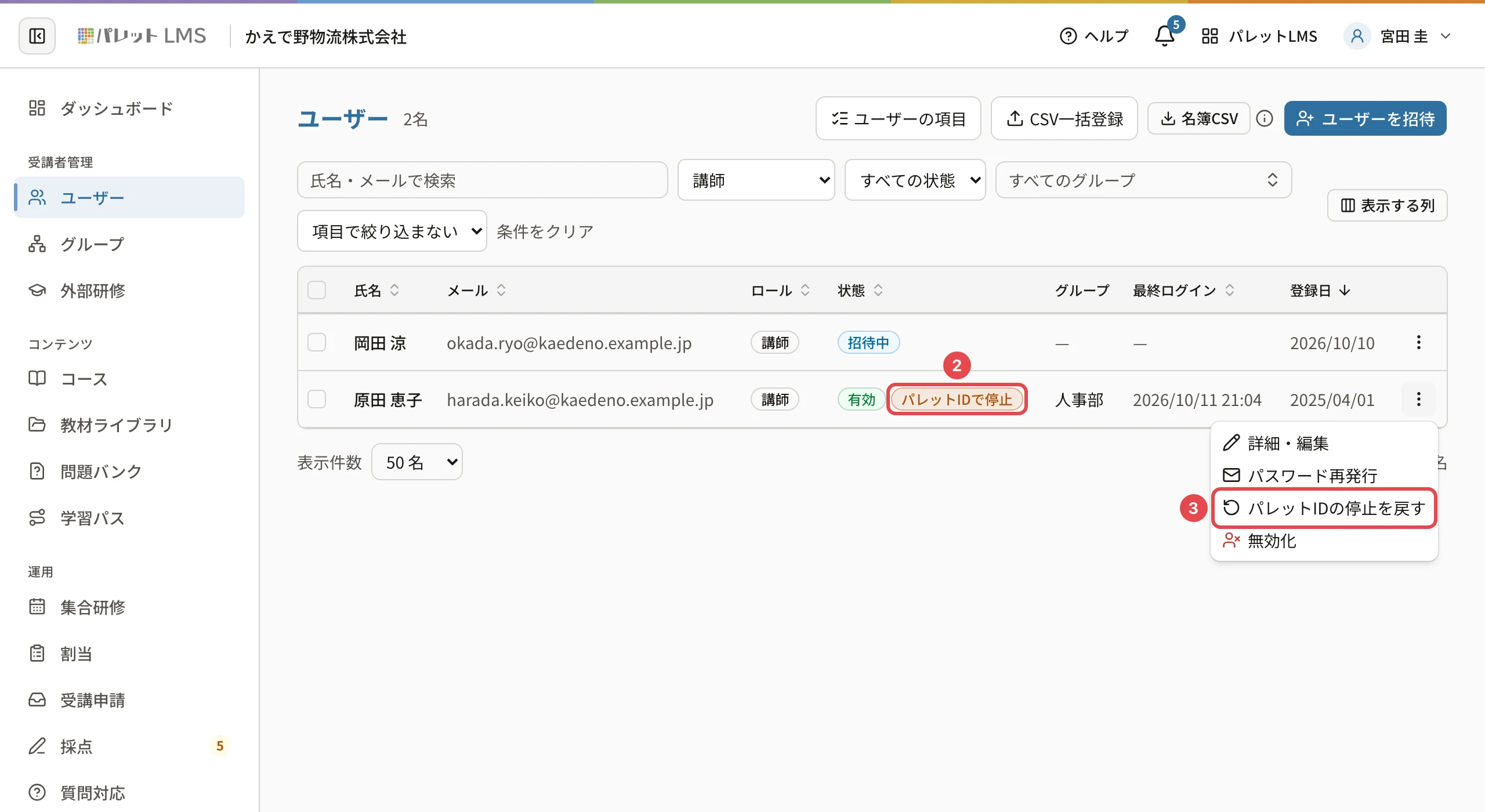
Task: Check the row for 岡田 涼
Action: pyautogui.click(x=317, y=342)
